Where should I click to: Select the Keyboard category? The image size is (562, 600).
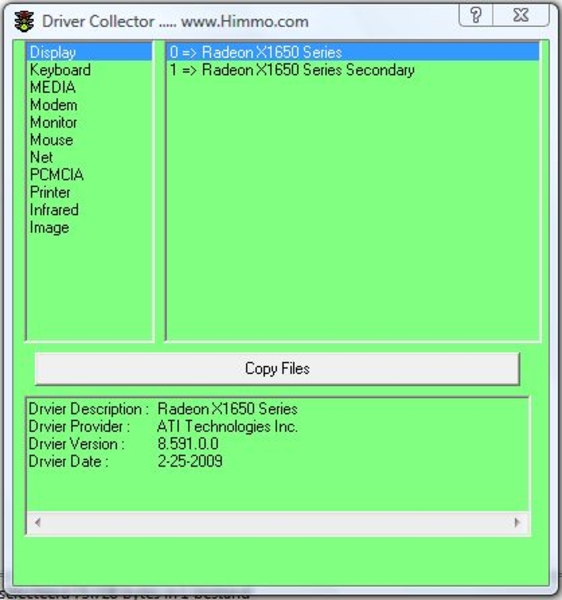click(60, 70)
